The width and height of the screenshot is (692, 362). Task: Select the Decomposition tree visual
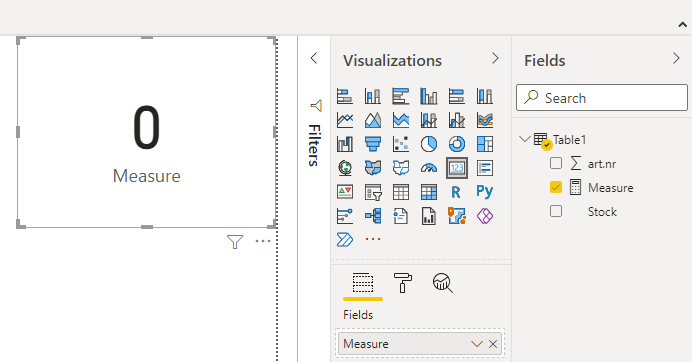point(372,216)
